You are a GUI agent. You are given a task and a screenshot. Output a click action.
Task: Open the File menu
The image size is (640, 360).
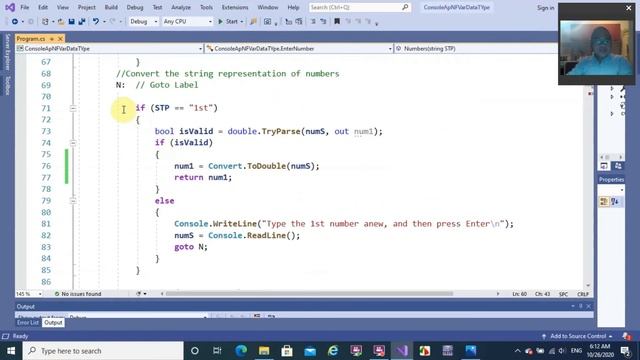[x=25, y=7]
